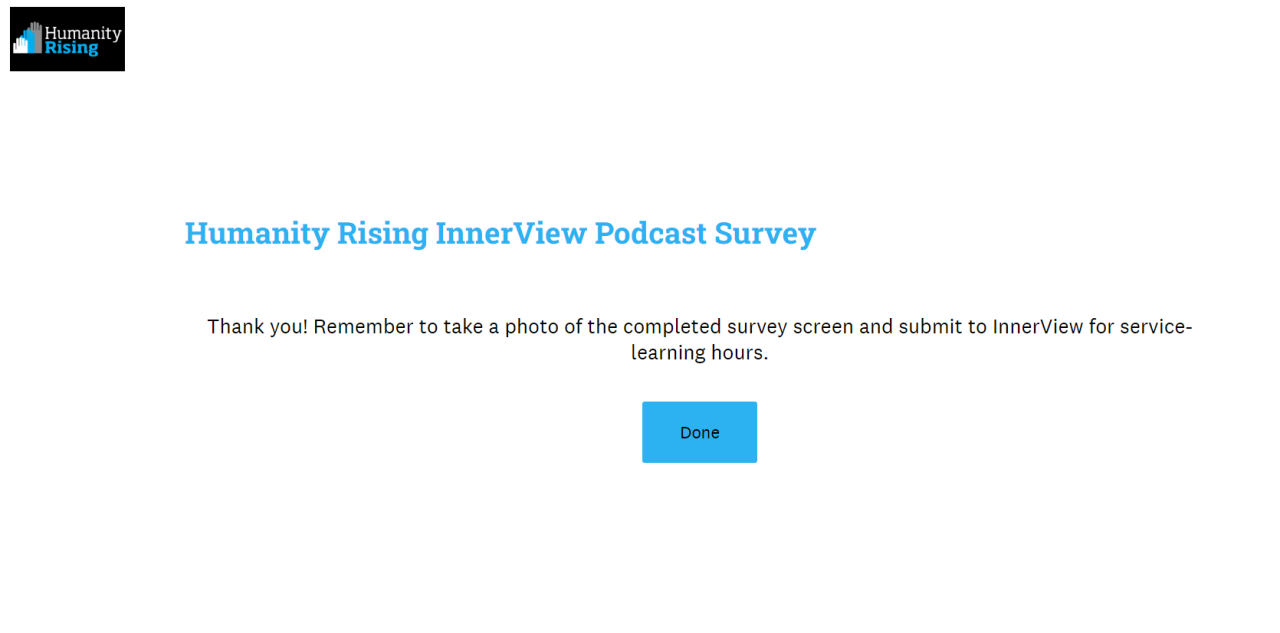Click the "Thank you!" text

[x=257, y=327]
